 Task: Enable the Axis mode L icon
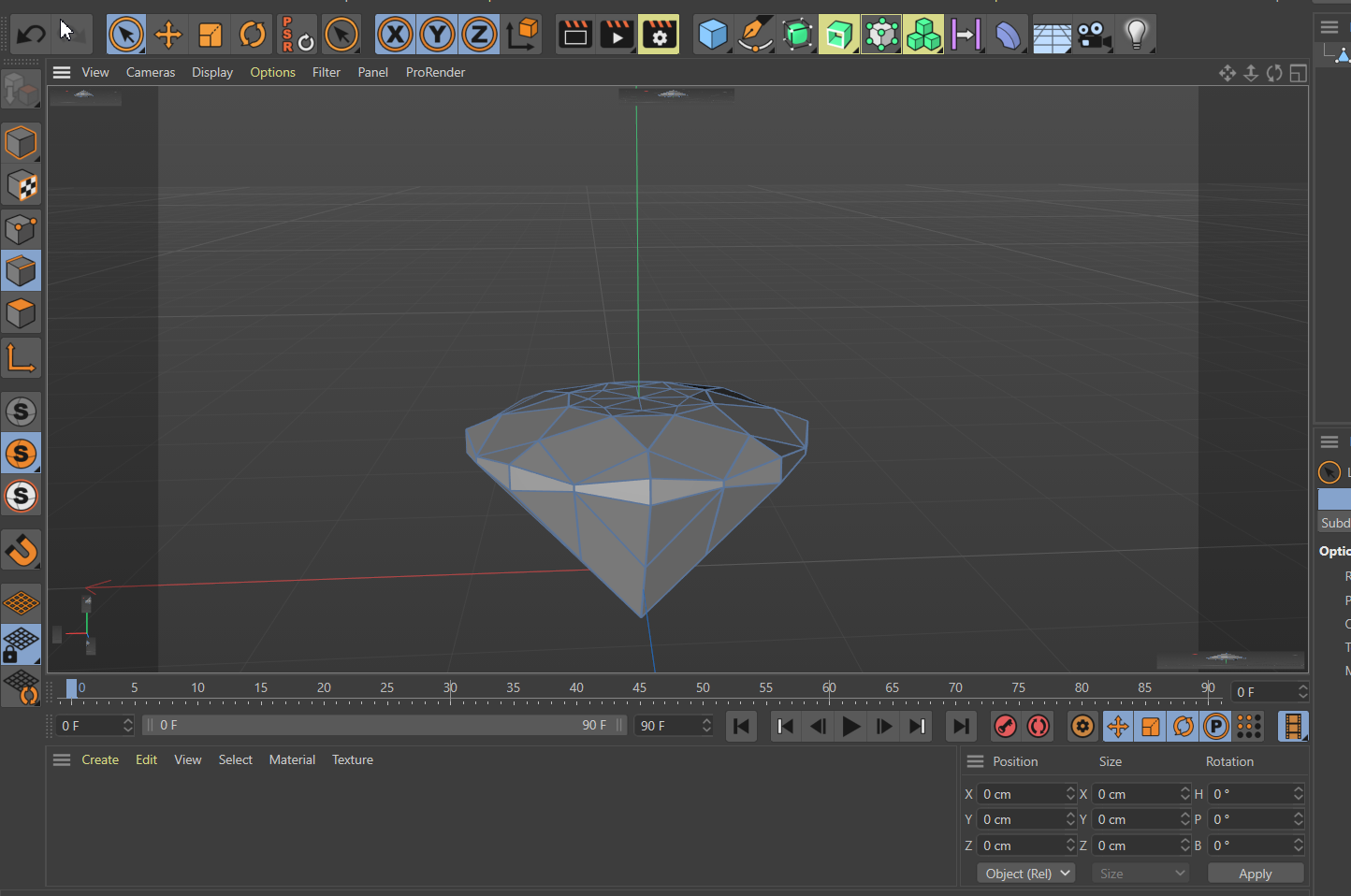21,358
